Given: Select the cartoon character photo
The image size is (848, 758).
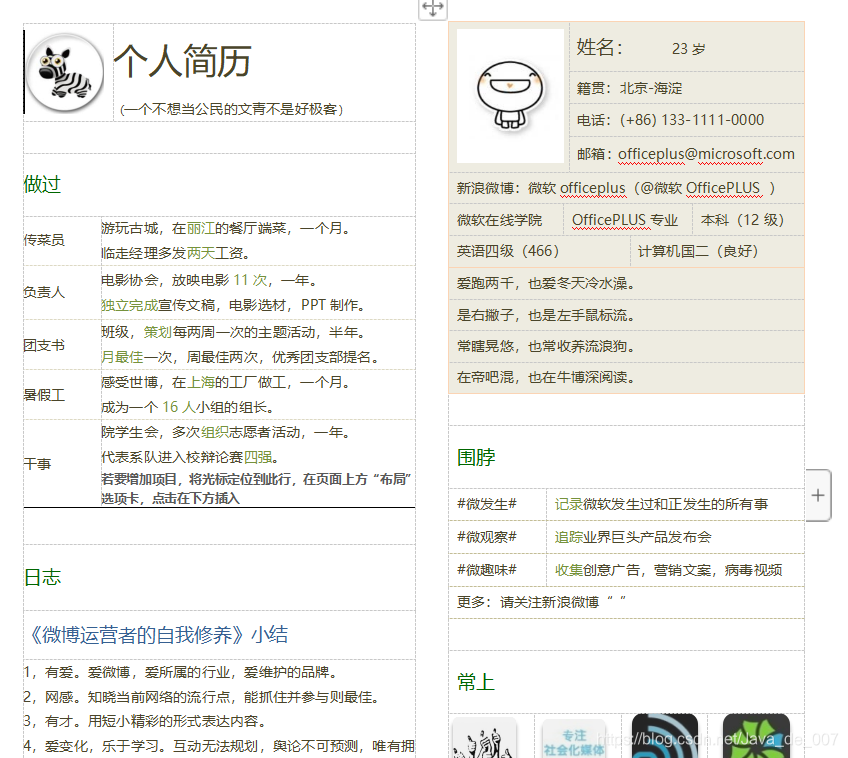Looking at the screenshot, I should click(x=510, y=95).
